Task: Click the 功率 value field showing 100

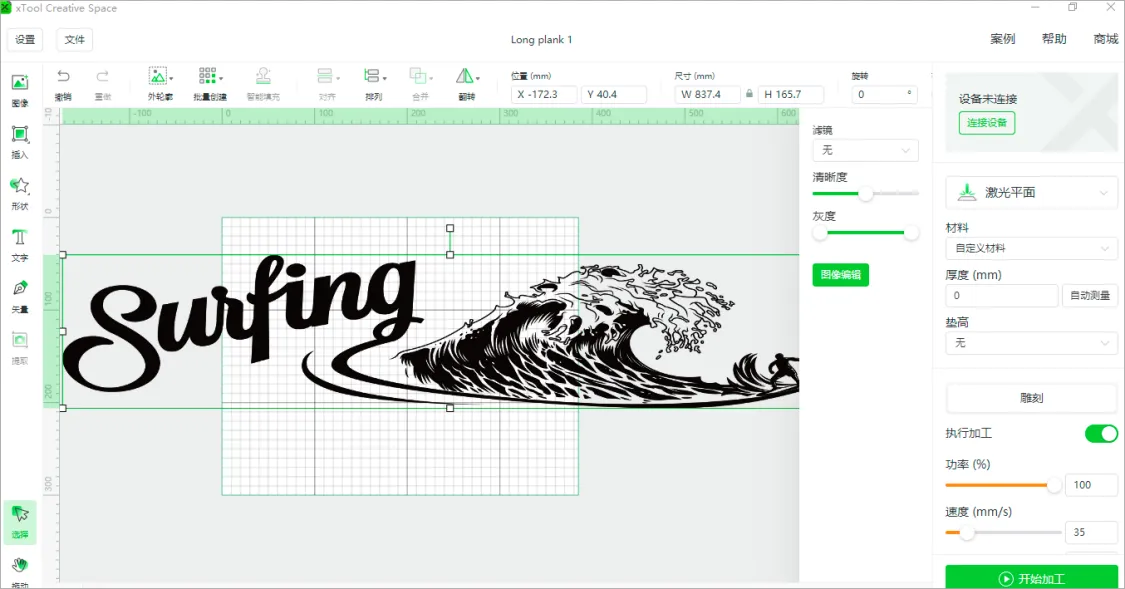Action: (1091, 485)
